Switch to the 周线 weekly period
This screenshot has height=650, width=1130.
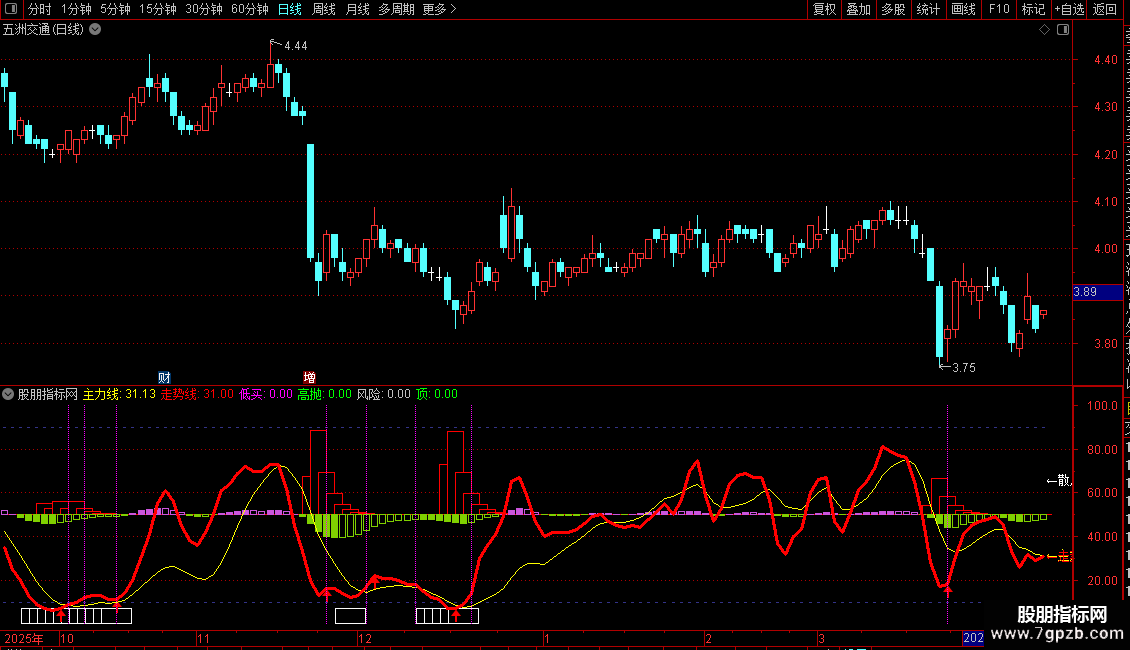point(324,9)
